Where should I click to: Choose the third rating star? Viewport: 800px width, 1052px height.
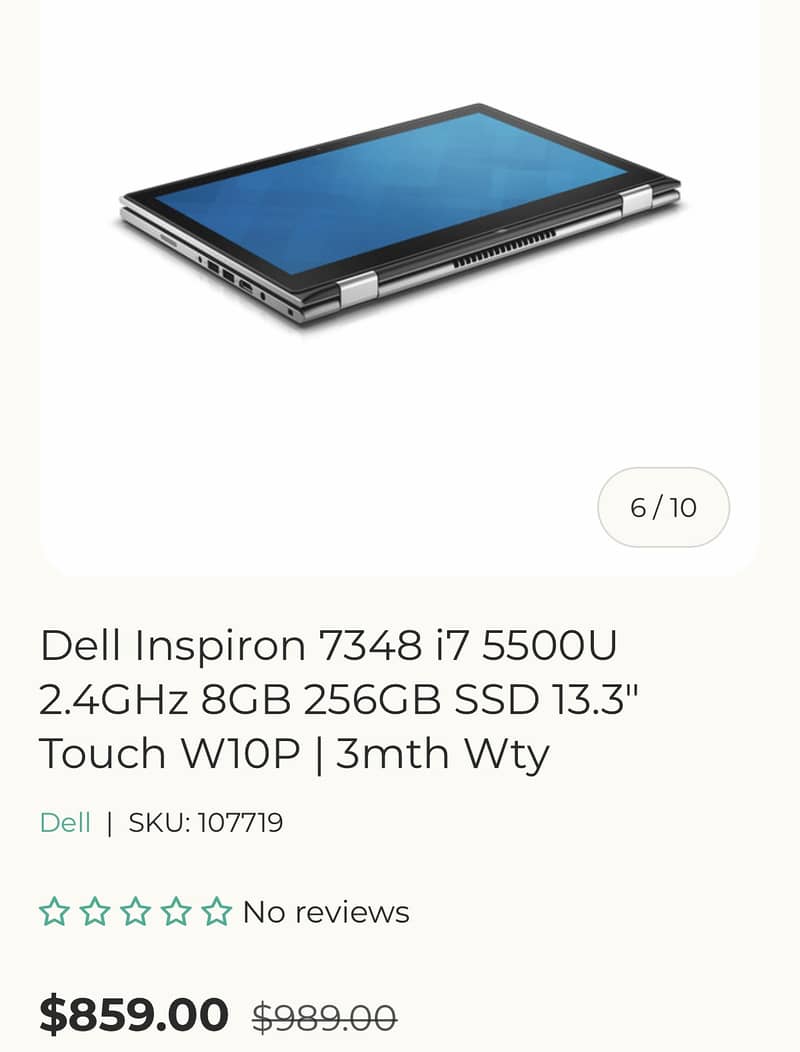pos(136,911)
